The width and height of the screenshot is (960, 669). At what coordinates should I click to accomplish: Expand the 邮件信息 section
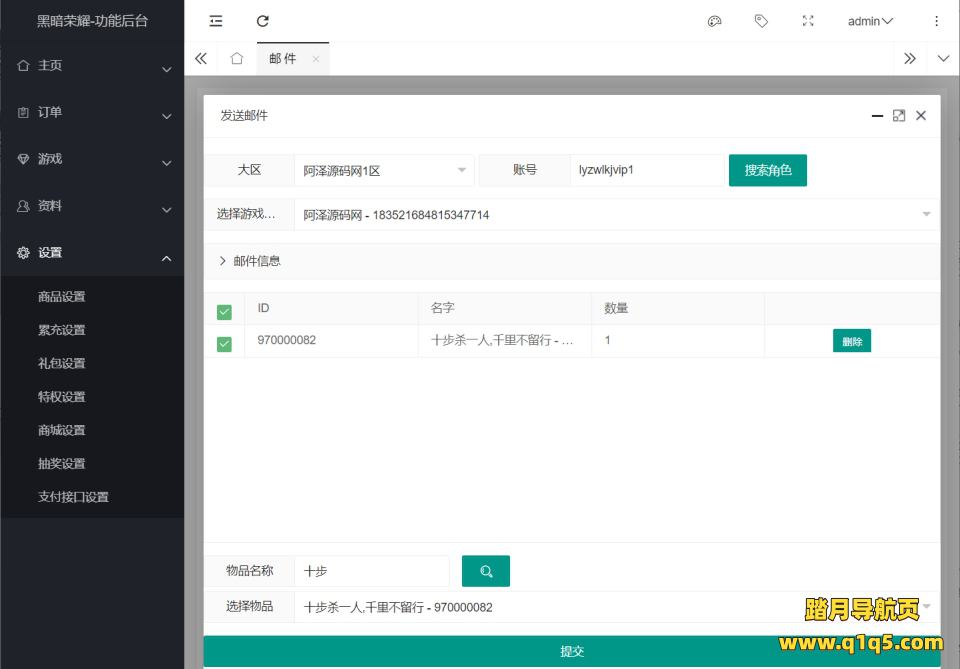click(x=250, y=261)
